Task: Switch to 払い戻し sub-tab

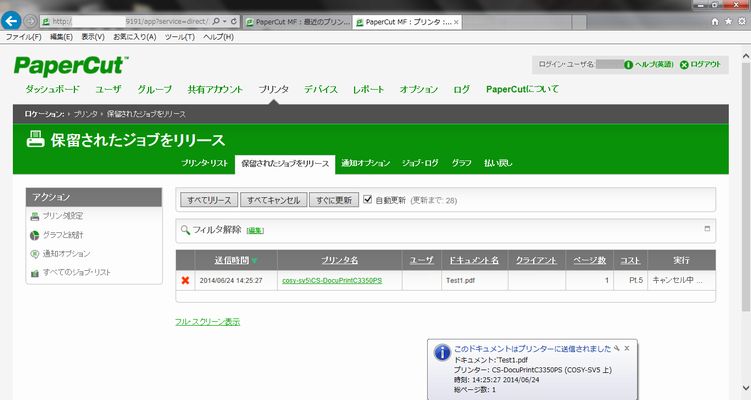Action: pyautogui.click(x=498, y=163)
